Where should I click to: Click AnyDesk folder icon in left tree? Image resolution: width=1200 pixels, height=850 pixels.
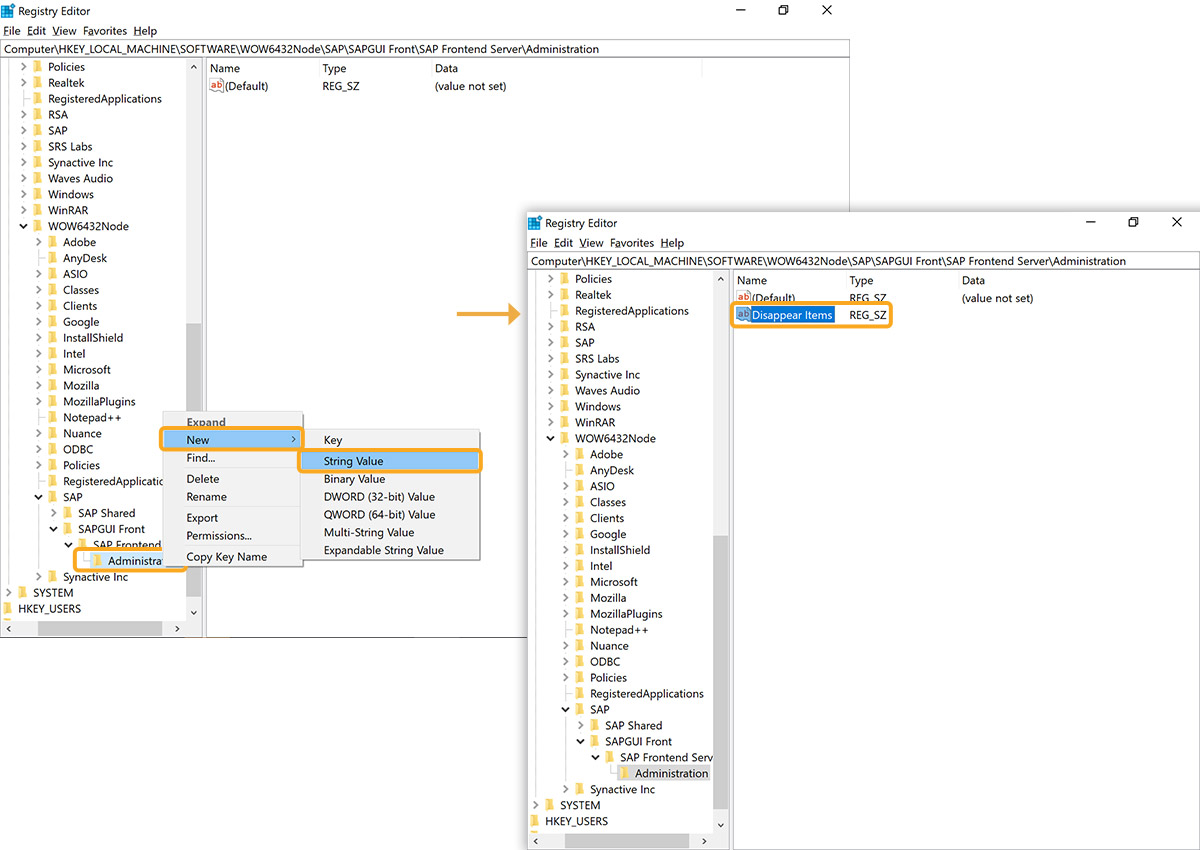point(53,258)
